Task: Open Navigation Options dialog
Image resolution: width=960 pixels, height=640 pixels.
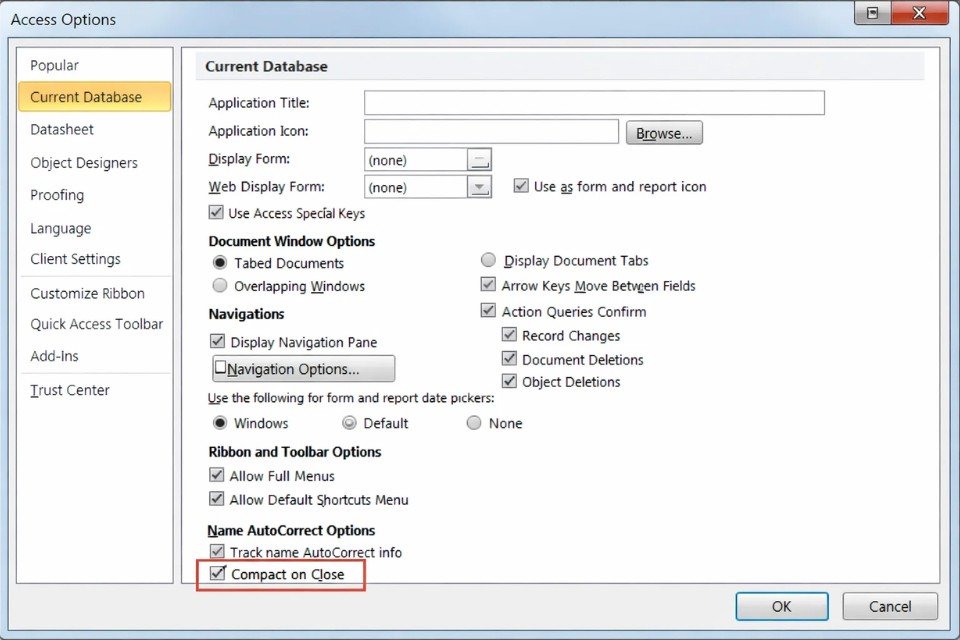Action: [304, 369]
